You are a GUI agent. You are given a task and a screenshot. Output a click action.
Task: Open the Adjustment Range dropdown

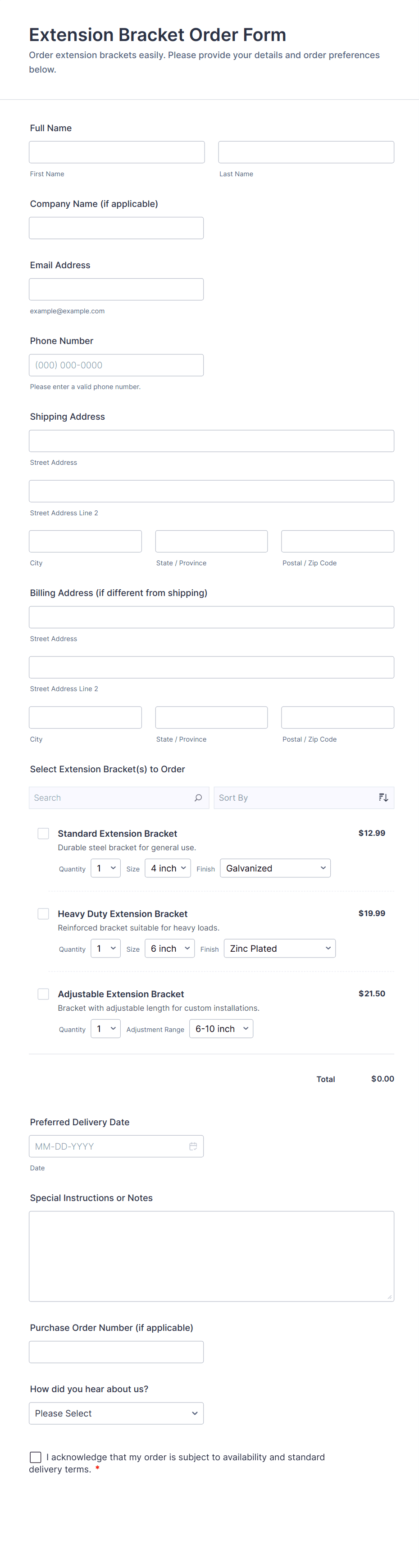point(221,1028)
